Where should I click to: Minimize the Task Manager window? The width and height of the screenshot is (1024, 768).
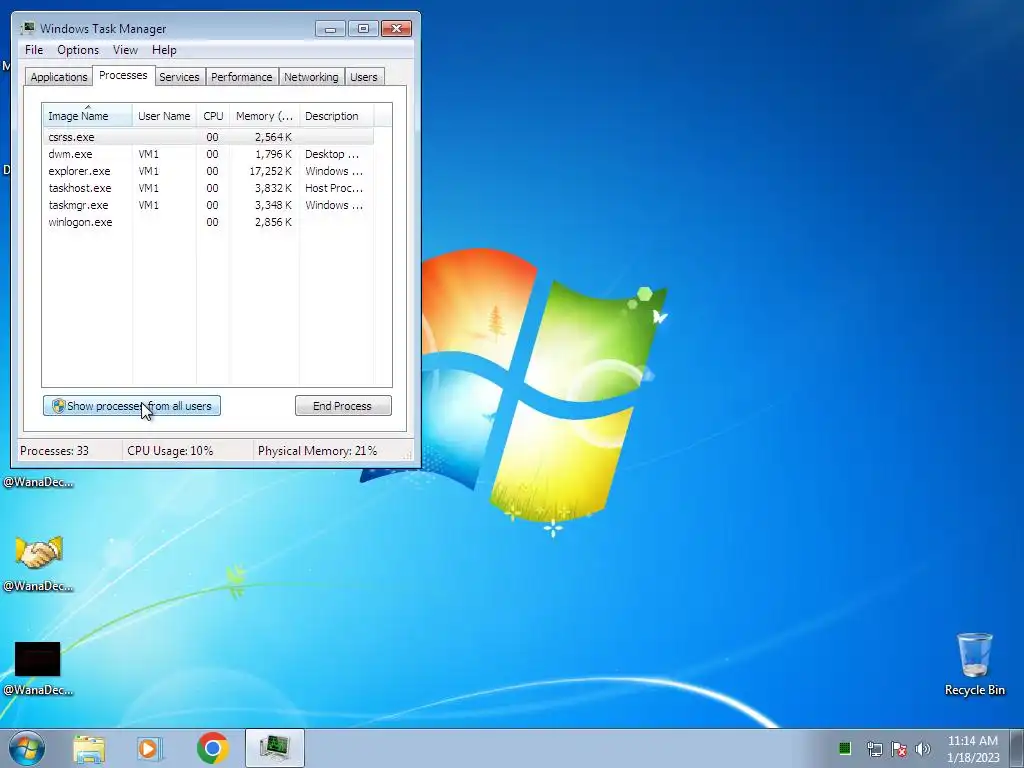330,29
